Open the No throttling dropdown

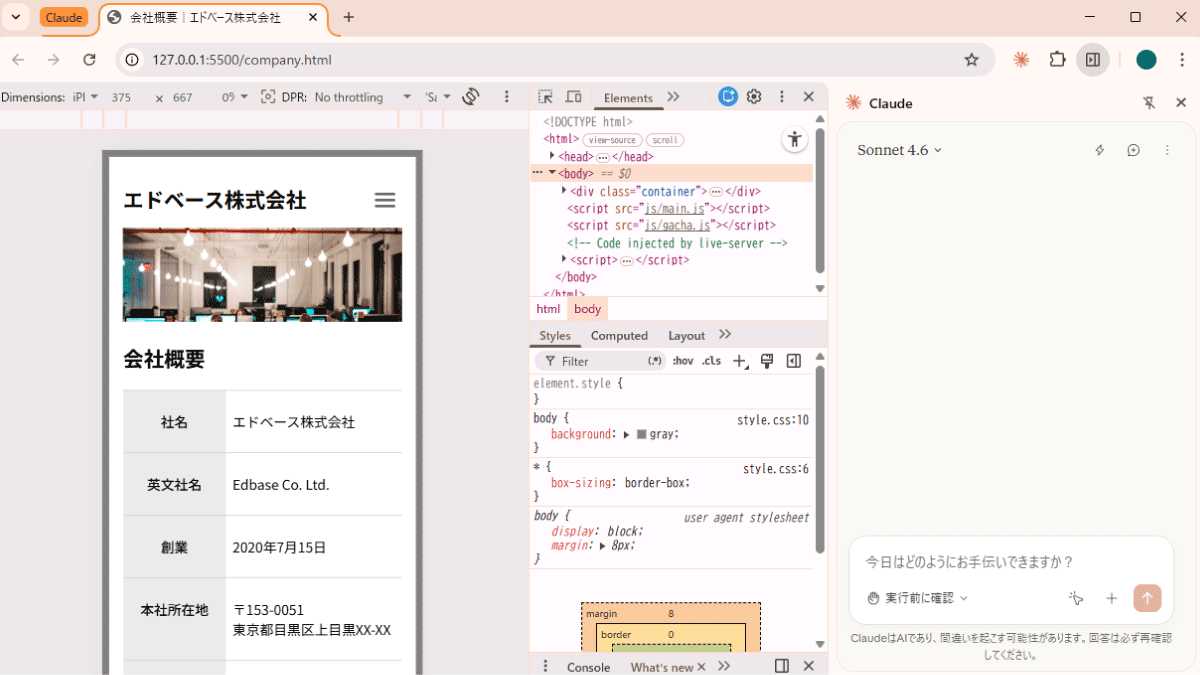tap(363, 97)
